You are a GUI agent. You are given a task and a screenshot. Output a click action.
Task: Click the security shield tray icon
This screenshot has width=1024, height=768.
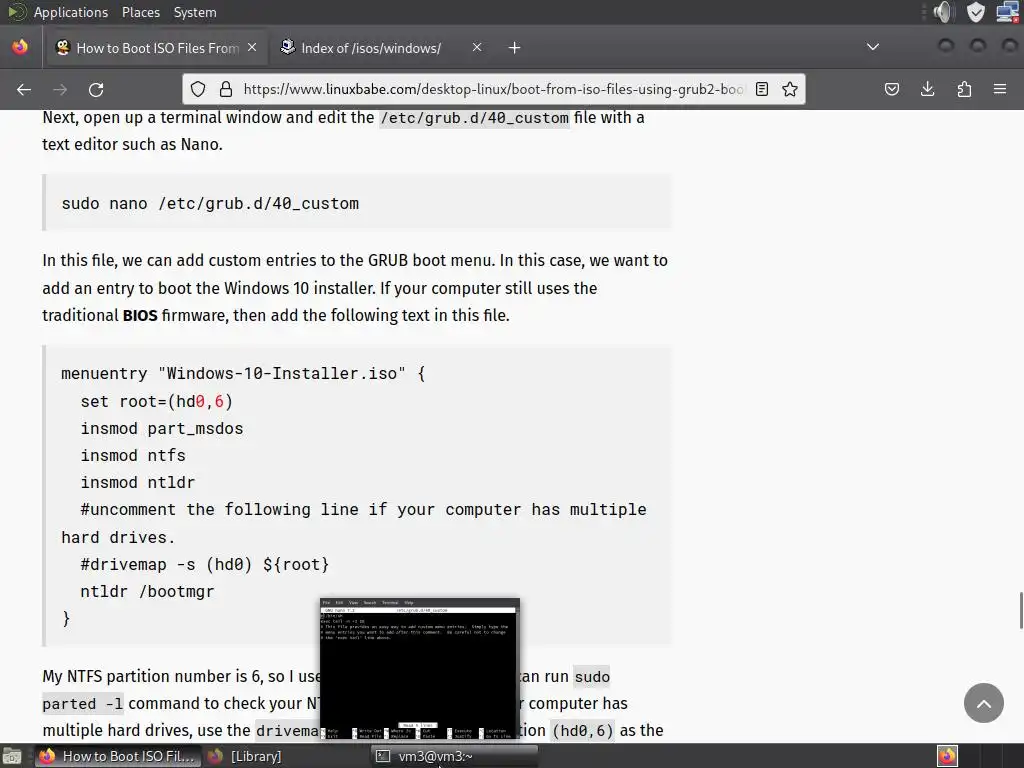tap(975, 12)
